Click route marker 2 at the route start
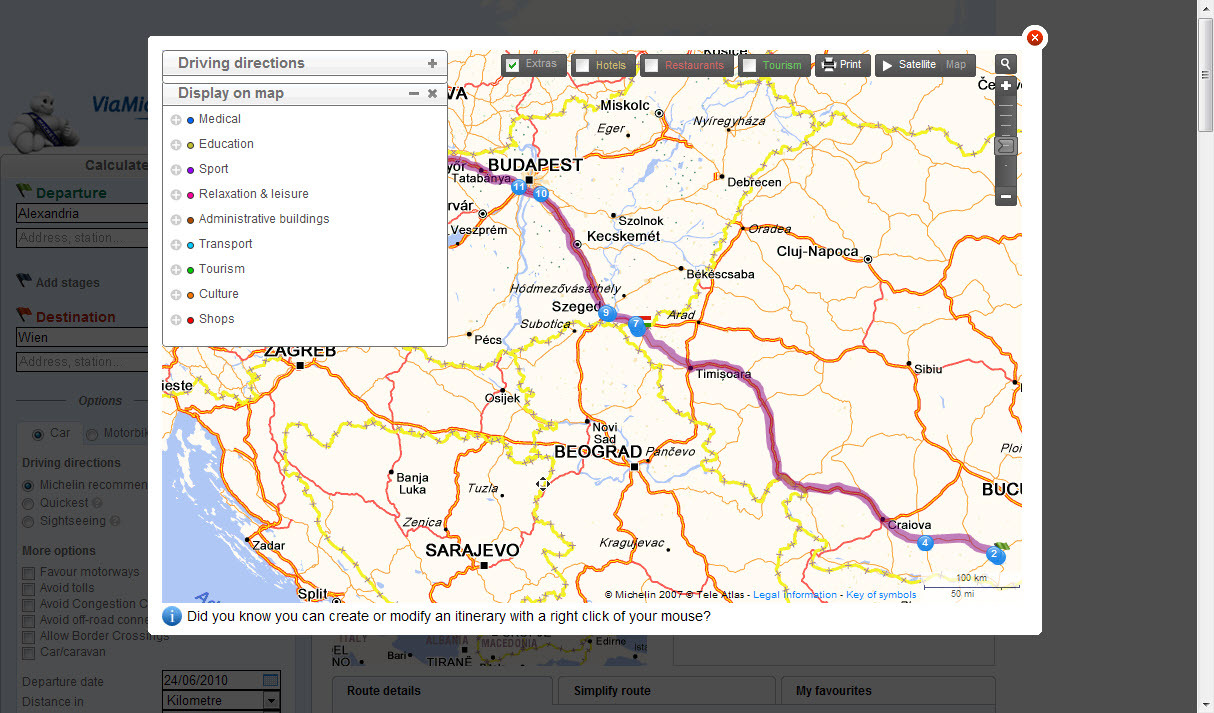The width and height of the screenshot is (1214, 713). point(994,553)
